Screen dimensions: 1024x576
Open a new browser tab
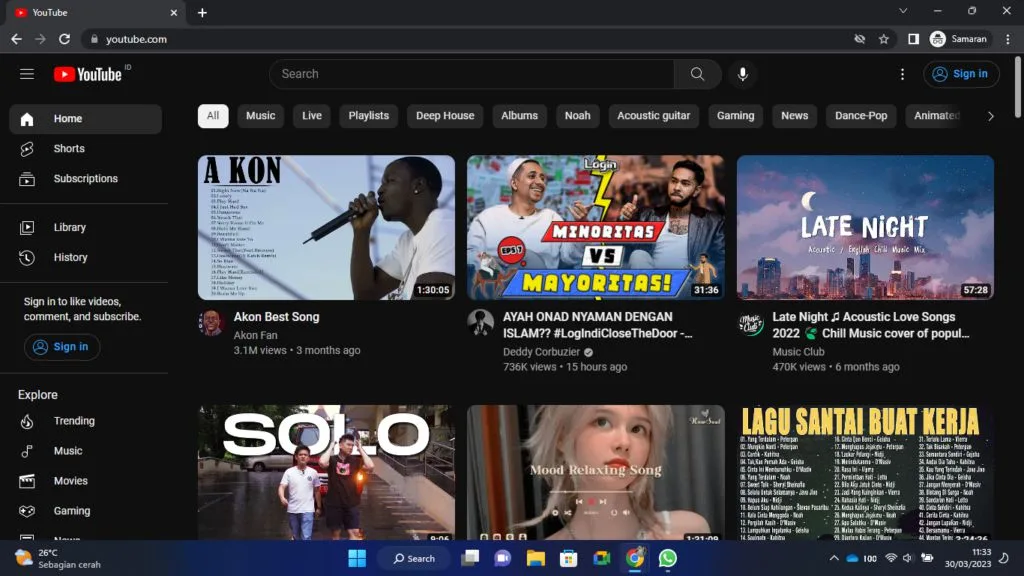coord(202,12)
